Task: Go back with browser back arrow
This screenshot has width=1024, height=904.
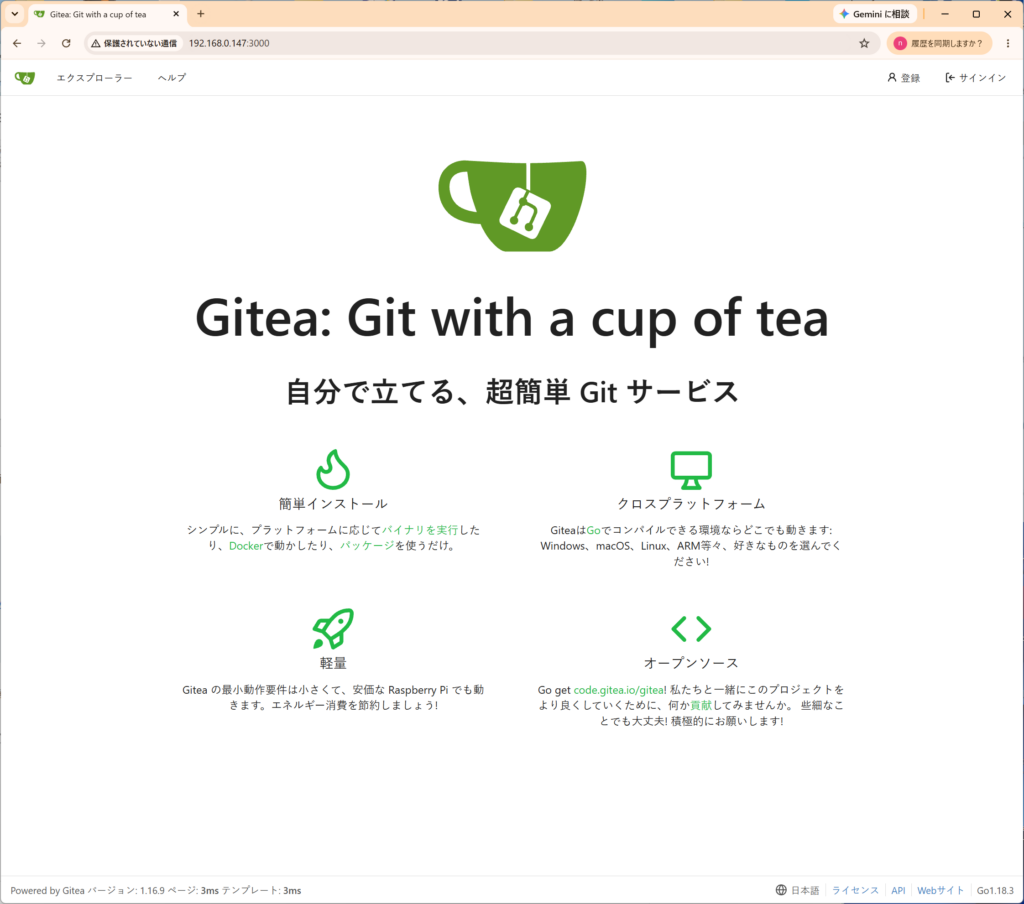Action: pyautogui.click(x=17, y=43)
